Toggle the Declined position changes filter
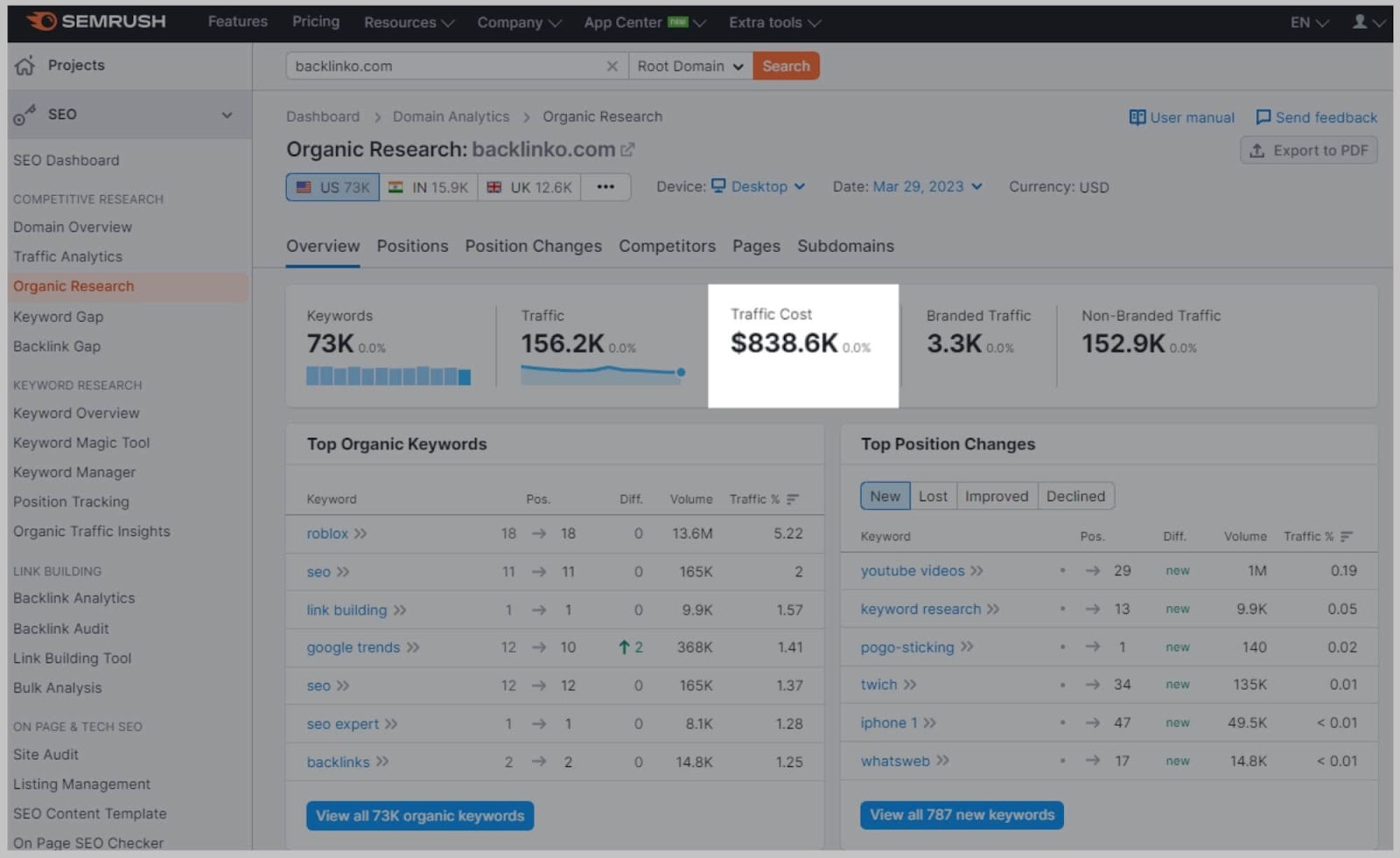 tap(1075, 496)
